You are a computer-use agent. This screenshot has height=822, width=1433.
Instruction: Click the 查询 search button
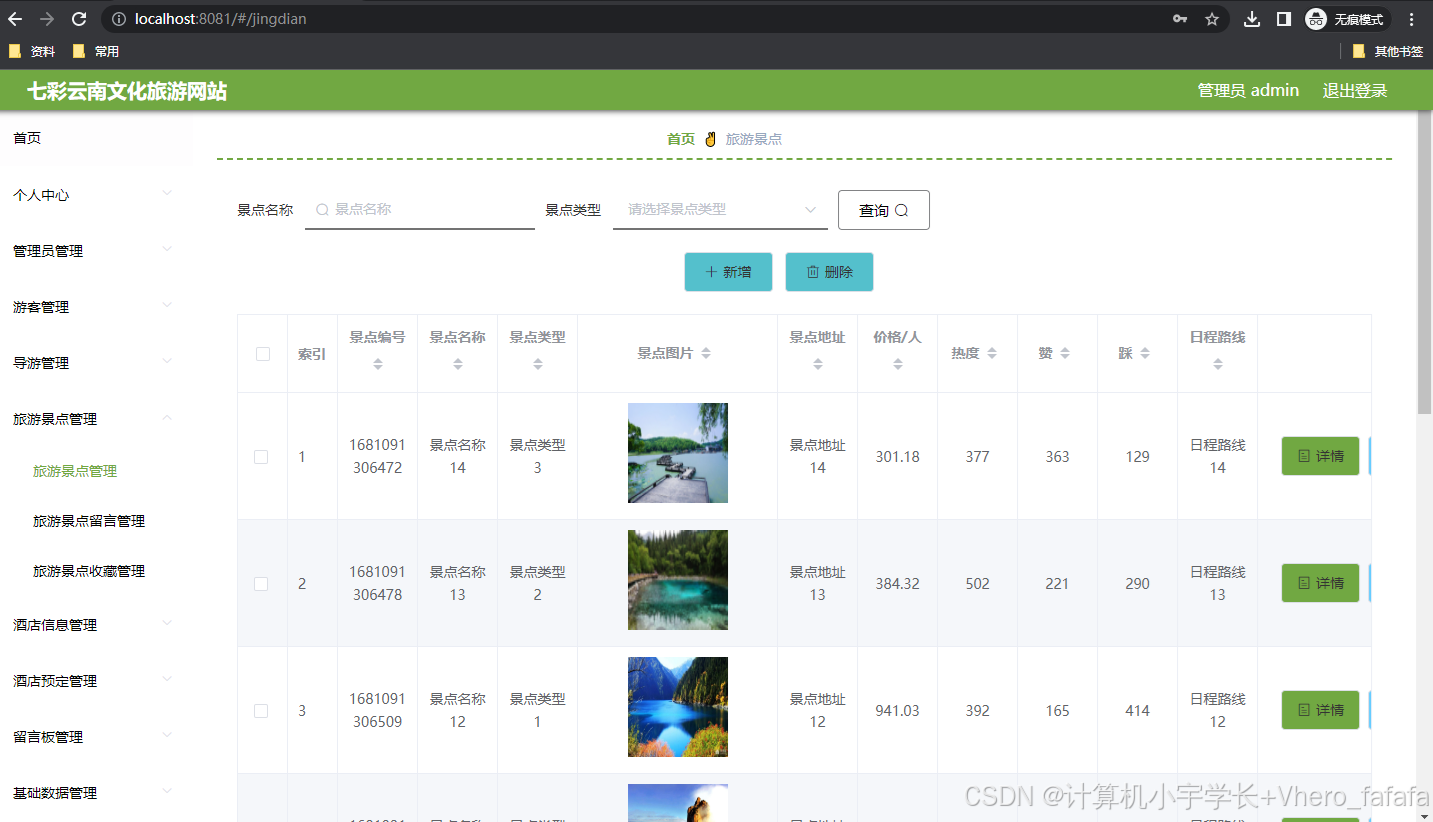(x=883, y=209)
